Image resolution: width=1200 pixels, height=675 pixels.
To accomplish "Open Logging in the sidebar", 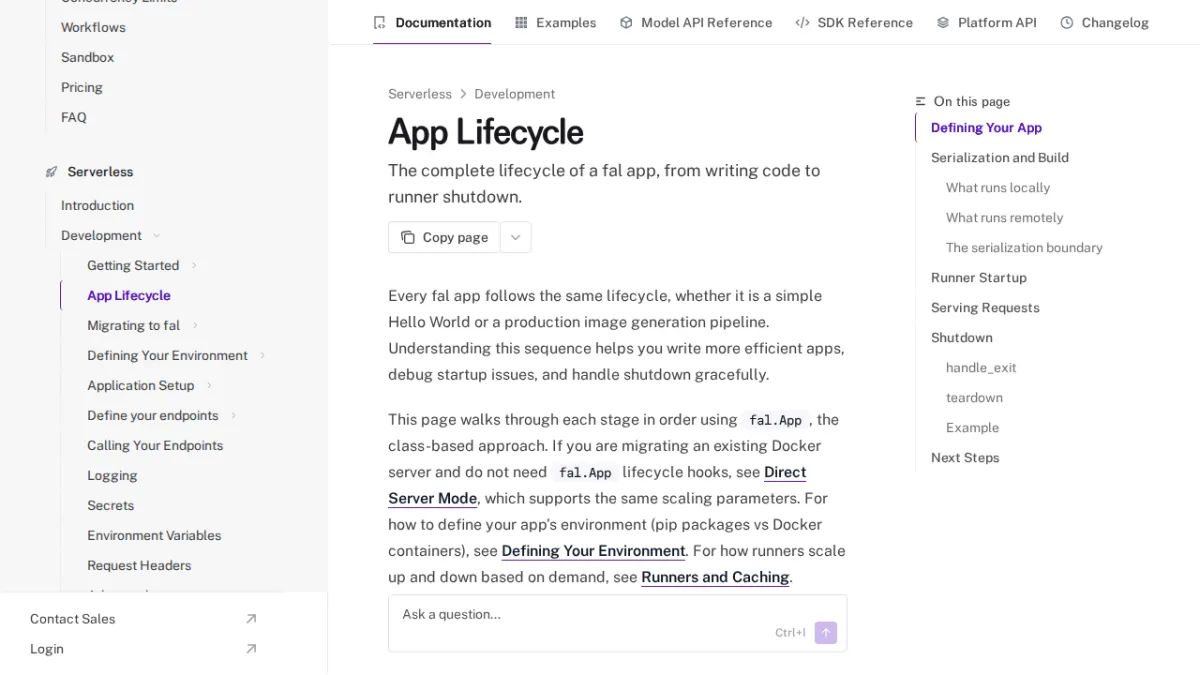I will pyautogui.click(x=112, y=475).
